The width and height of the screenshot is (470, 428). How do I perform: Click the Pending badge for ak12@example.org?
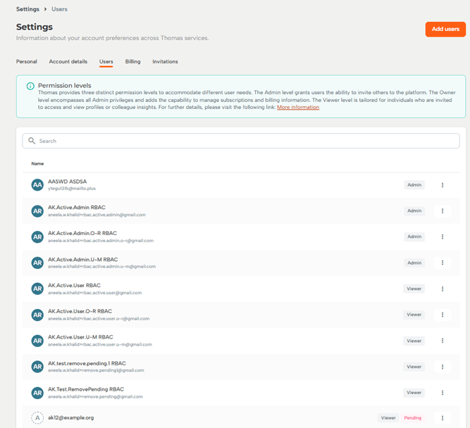pos(413,418)
